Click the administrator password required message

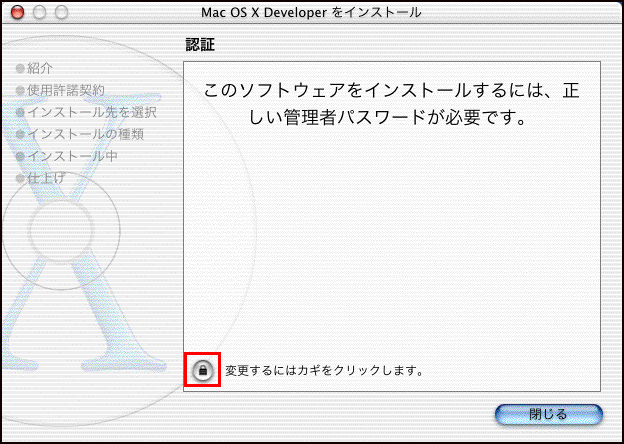tap(392, 104)
